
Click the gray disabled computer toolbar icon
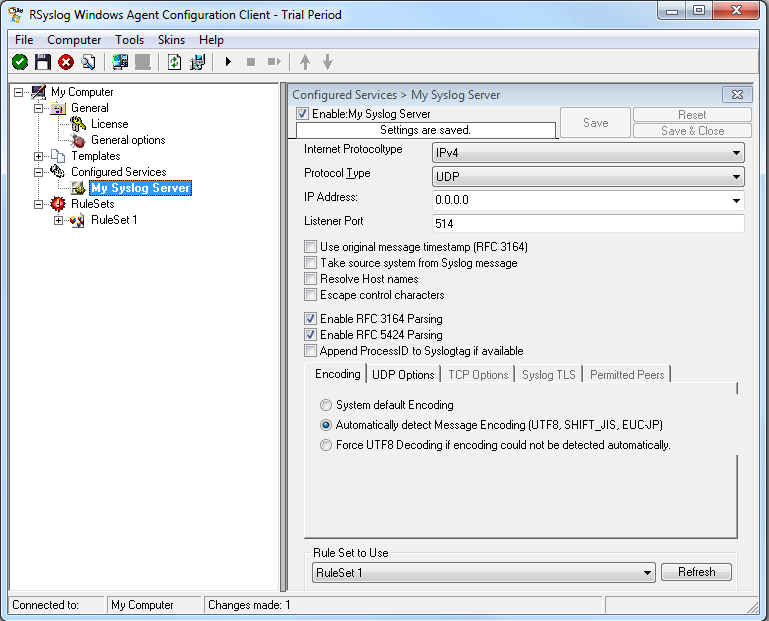pyautogui.click(x=143, y=62)
